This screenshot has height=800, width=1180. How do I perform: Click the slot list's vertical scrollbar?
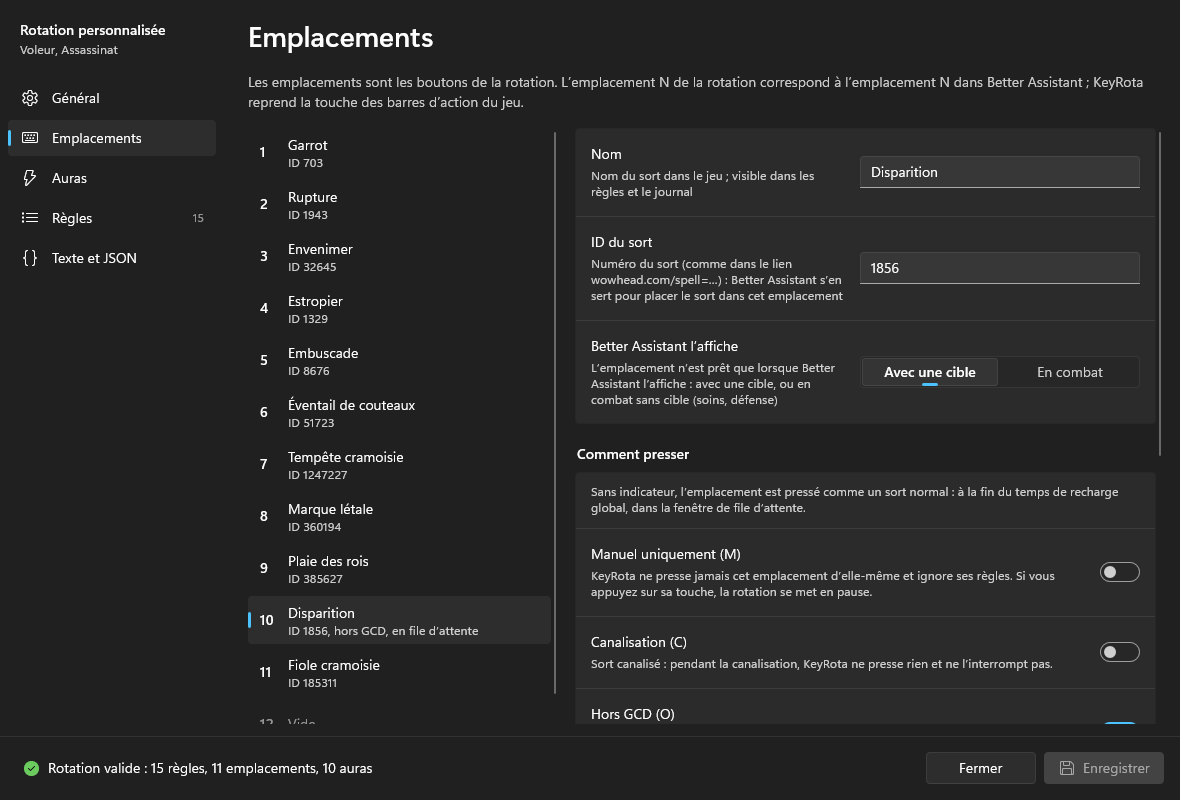(x=555, y=413)
